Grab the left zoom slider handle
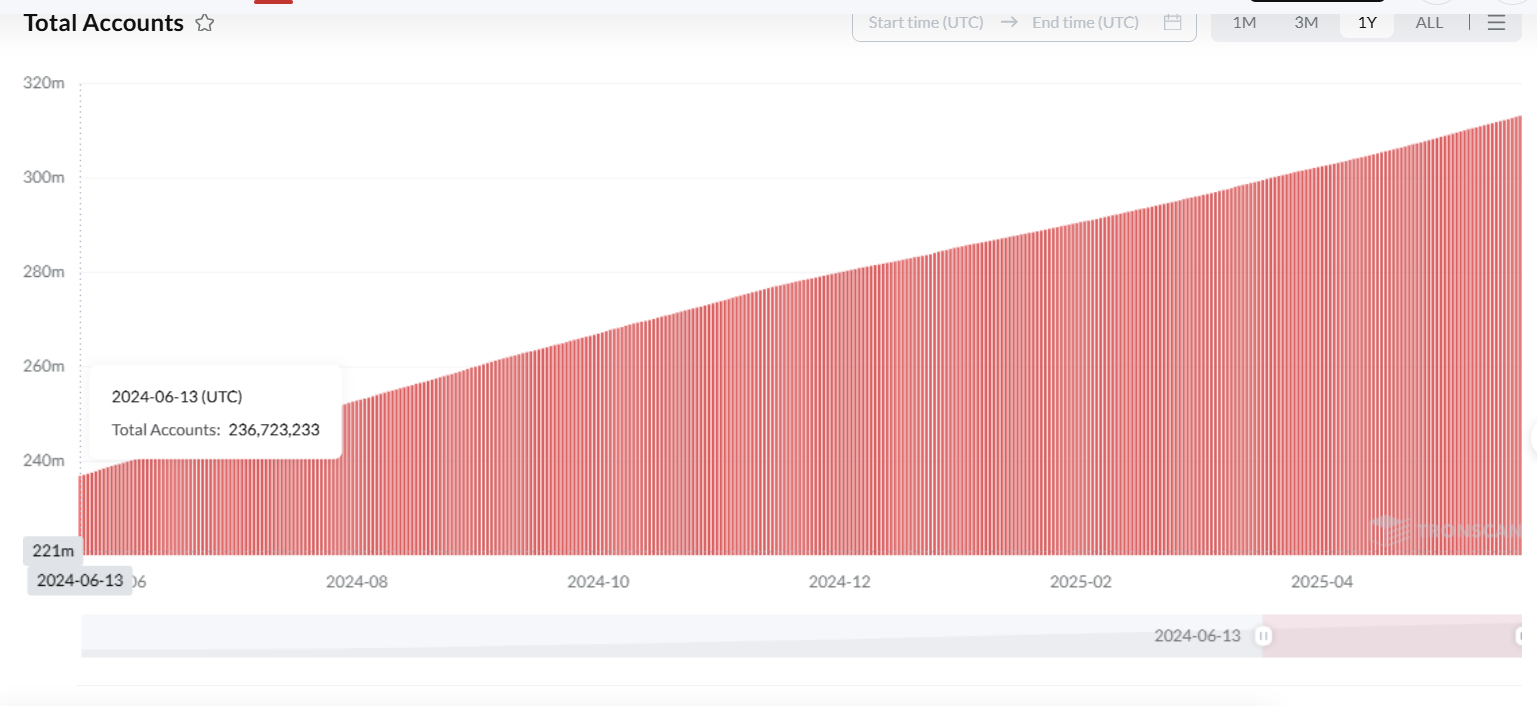This screenshot has width=1537, height=706. 1263,636
